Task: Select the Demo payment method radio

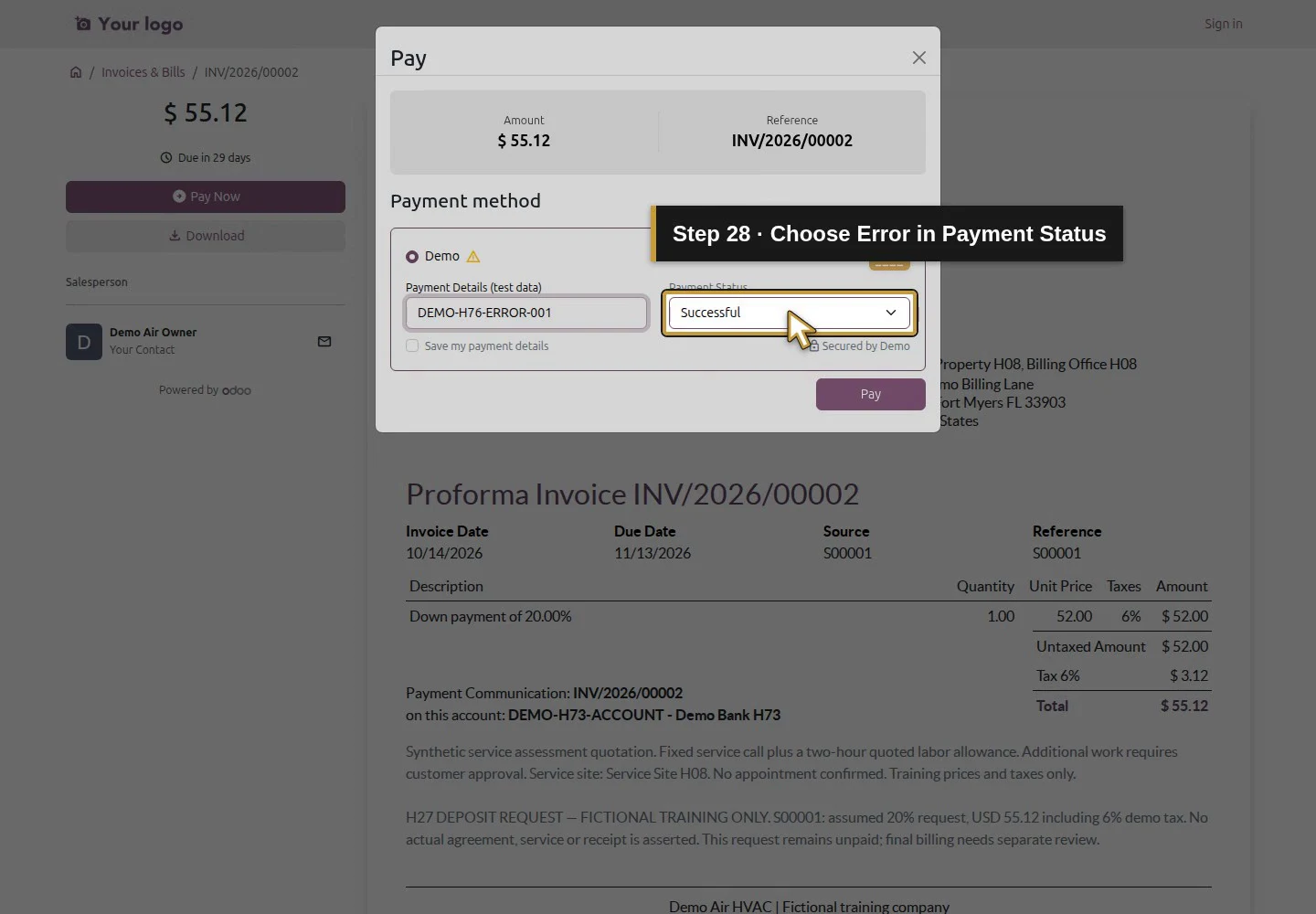Action: (412, 257)
